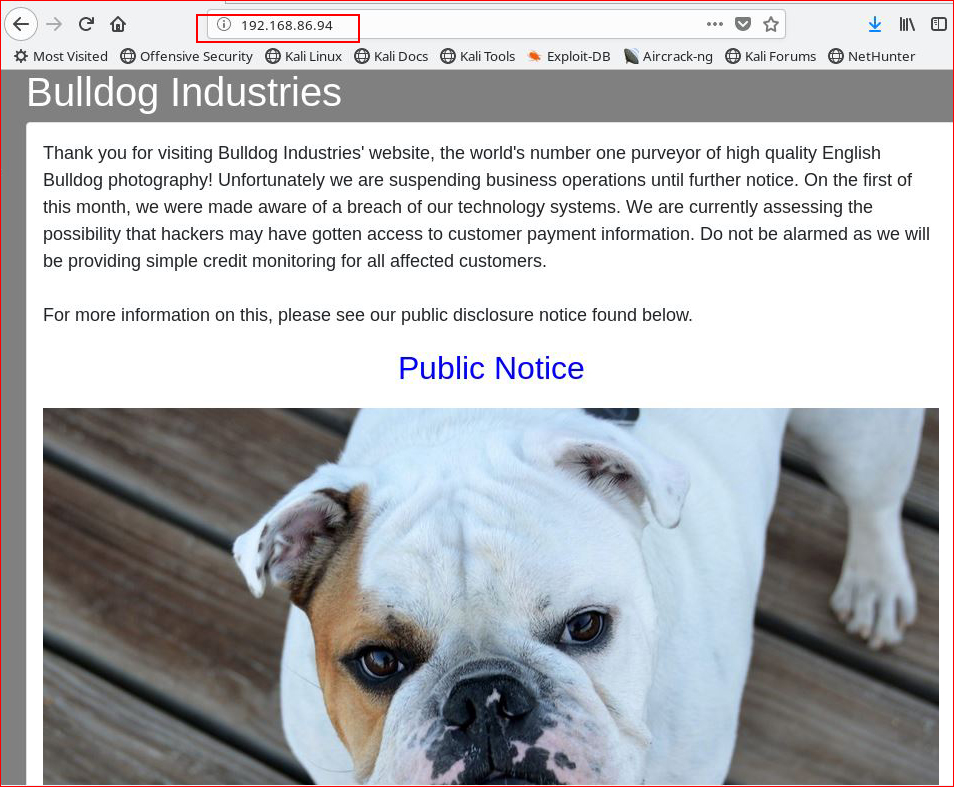954x787 pixels.
Task: Open the Kali Docs bookmark
Action: click(391, 57)
